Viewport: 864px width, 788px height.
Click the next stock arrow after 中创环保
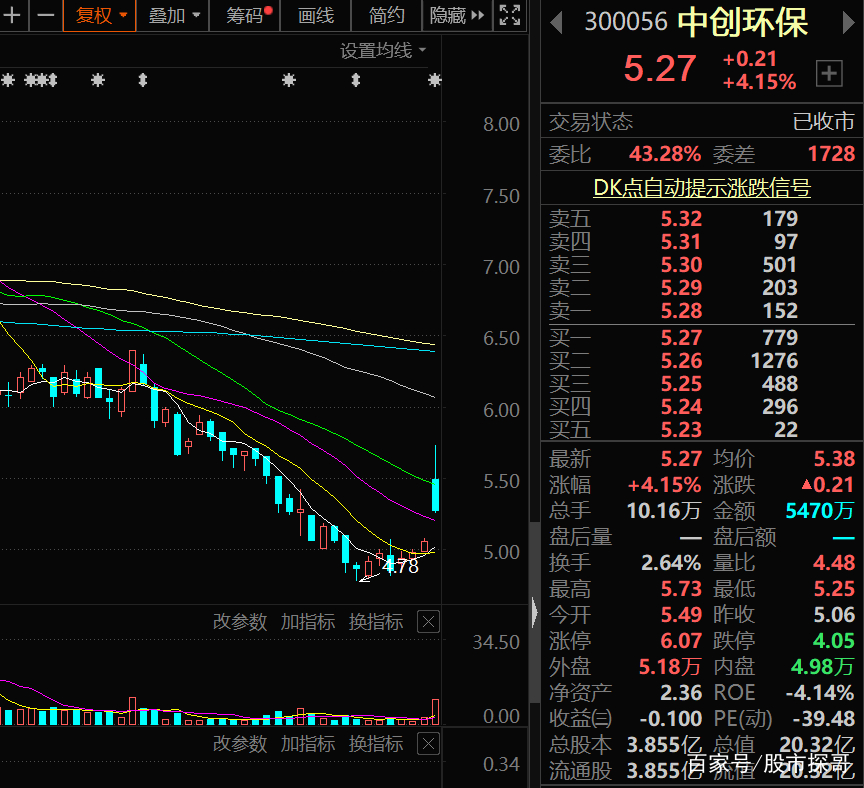849,22
